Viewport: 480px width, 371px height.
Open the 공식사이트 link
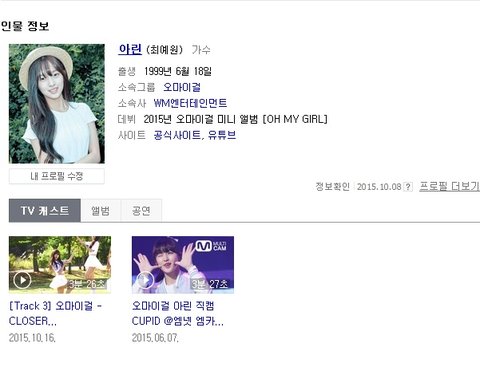pos(177,135)
